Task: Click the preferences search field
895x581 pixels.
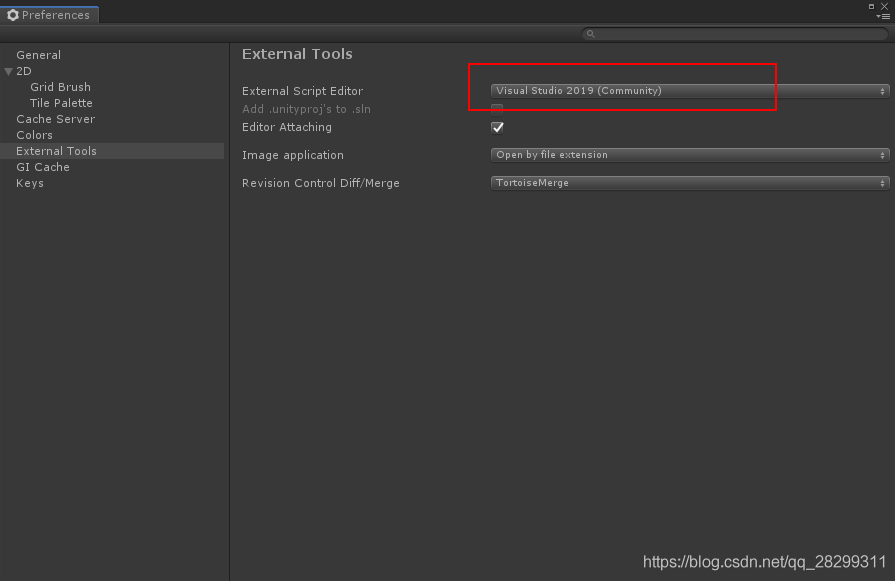Action: click(735, 34)
